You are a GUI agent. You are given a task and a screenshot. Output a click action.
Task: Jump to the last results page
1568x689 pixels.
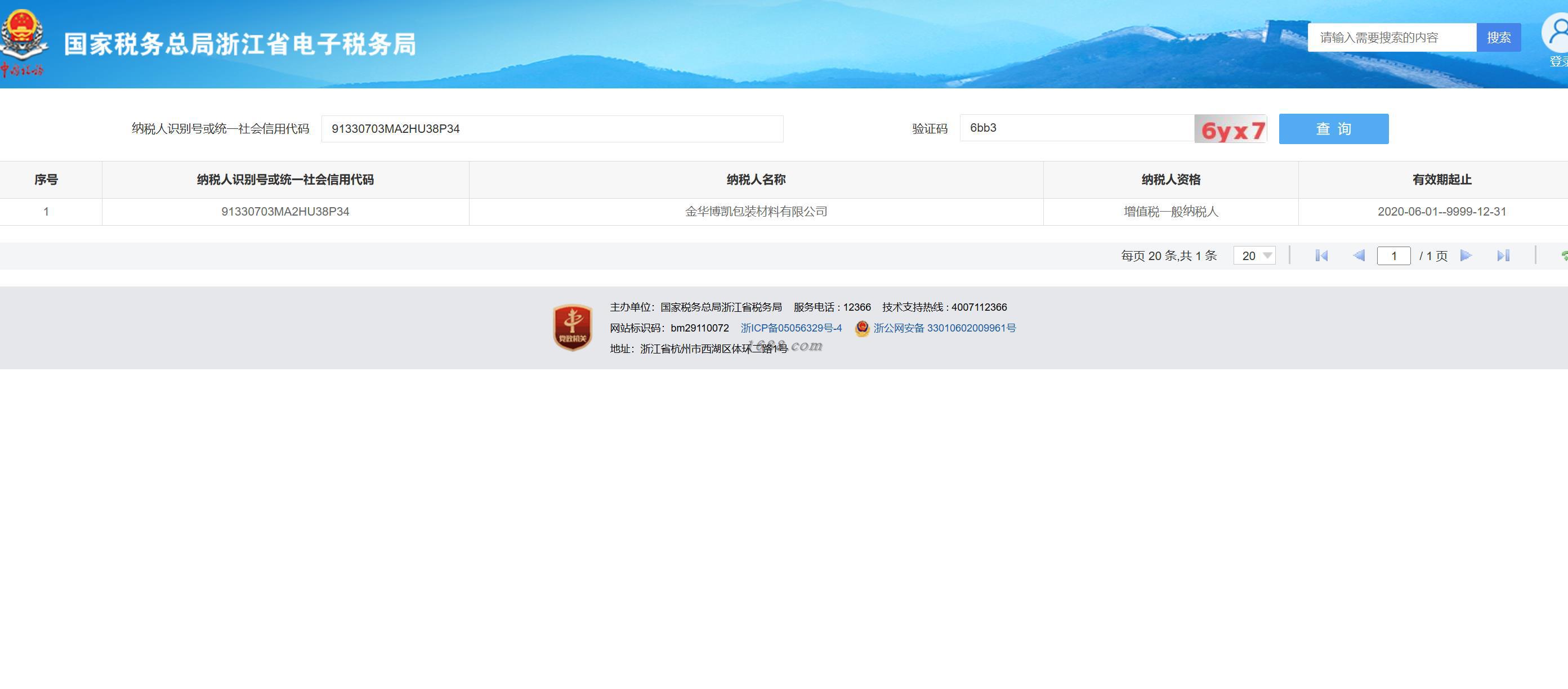[x=1503, y=256]
